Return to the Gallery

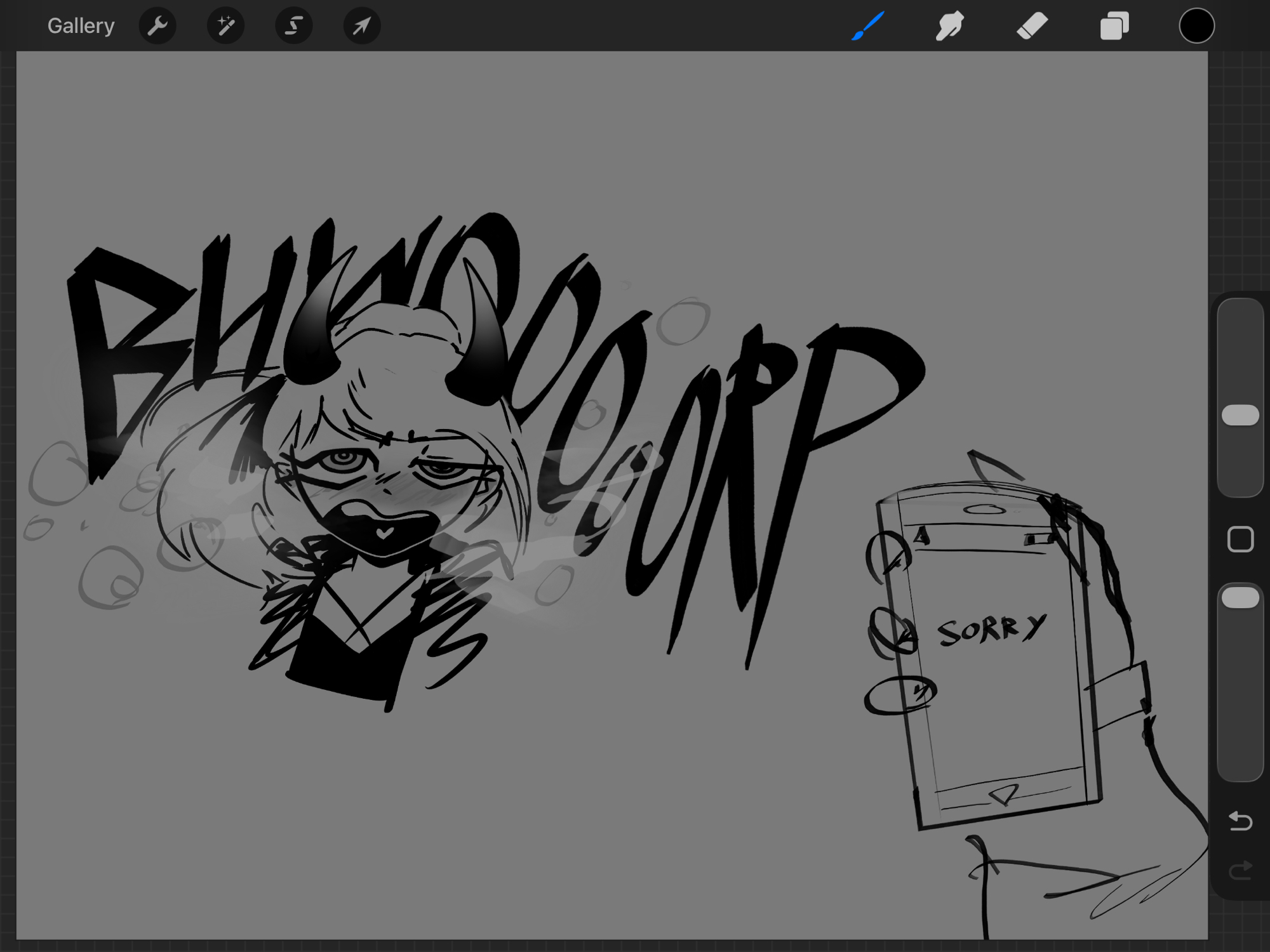(x=81, y=26)
